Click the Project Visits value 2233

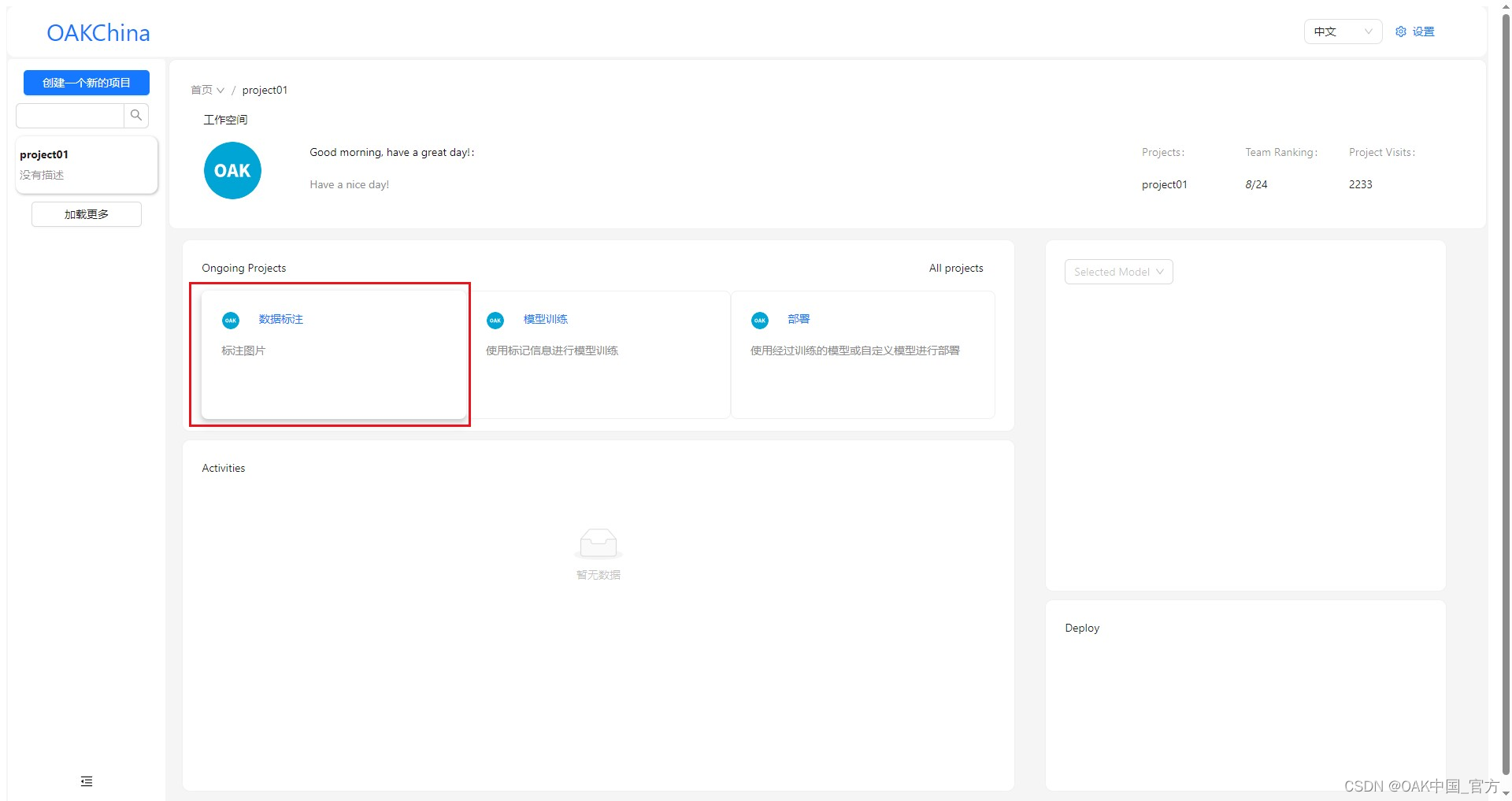[1361, 184]
